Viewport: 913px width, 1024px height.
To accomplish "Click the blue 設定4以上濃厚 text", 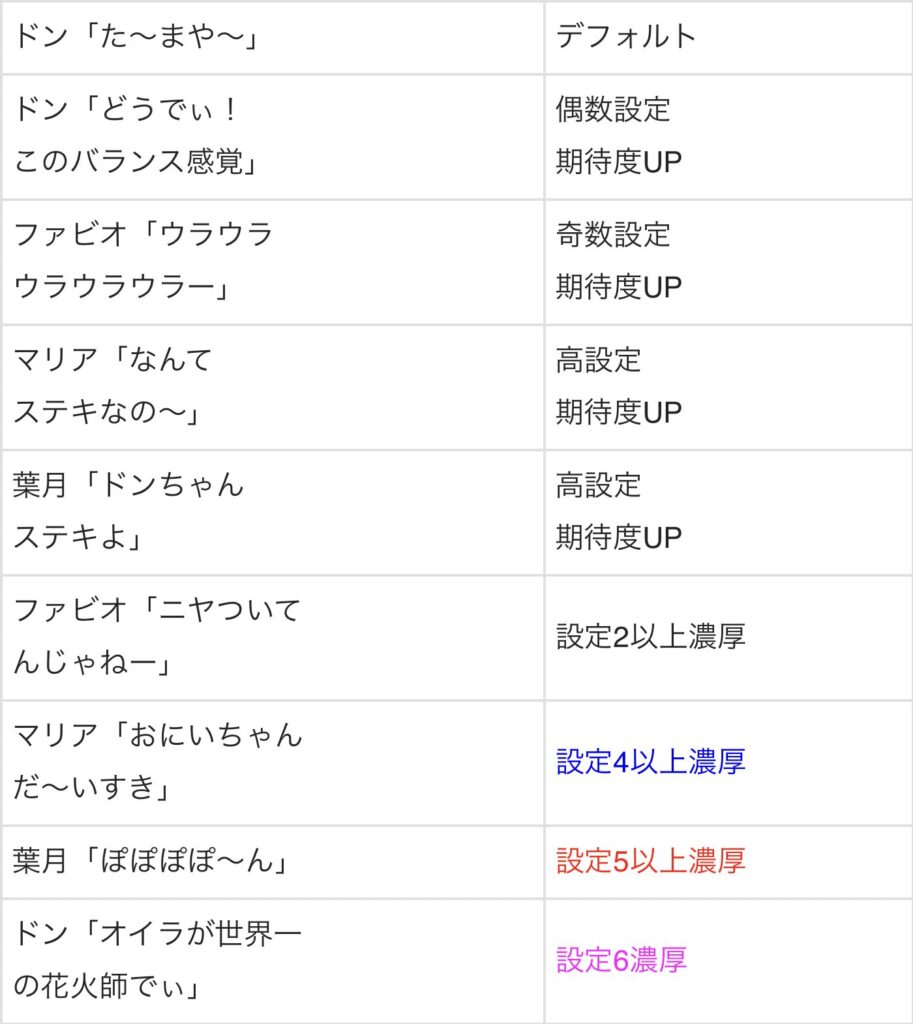I will [650, 762].
